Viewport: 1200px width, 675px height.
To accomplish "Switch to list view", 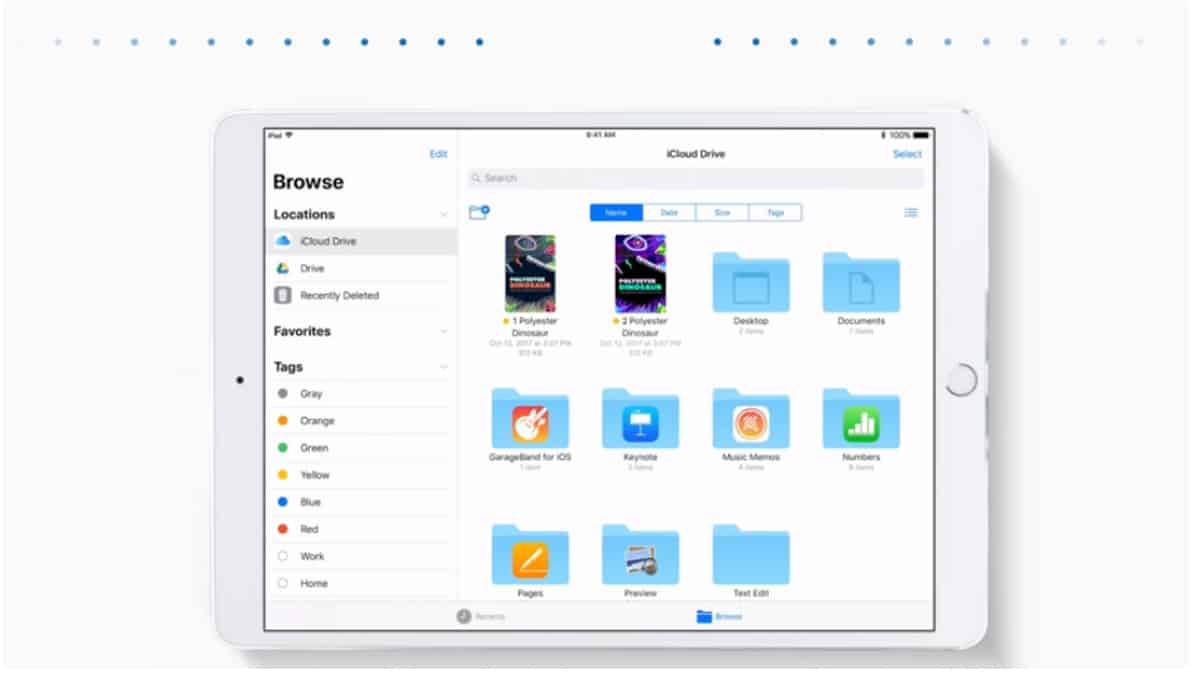I will coord(910,212).
